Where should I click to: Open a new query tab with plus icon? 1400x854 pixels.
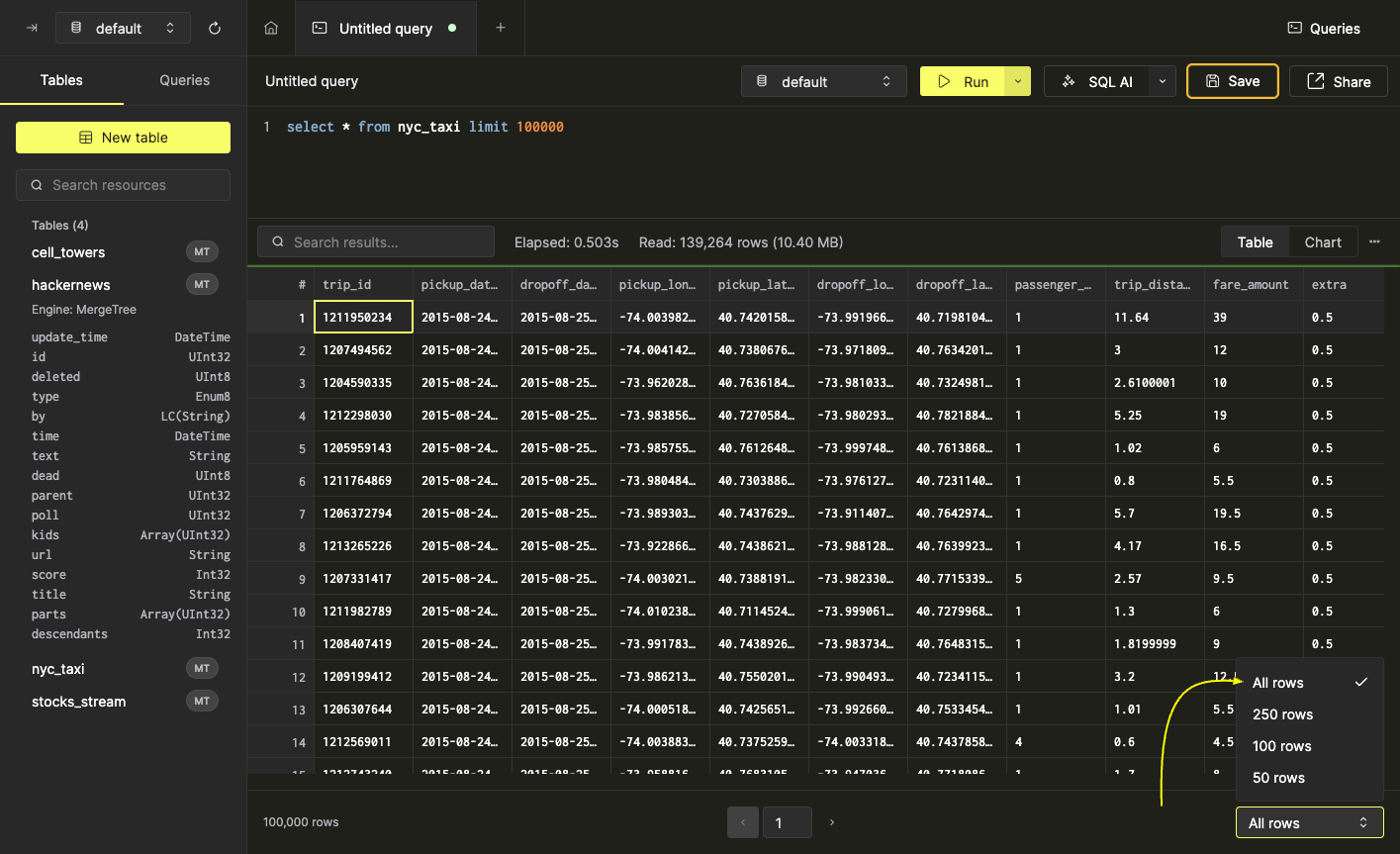[501, 28]
